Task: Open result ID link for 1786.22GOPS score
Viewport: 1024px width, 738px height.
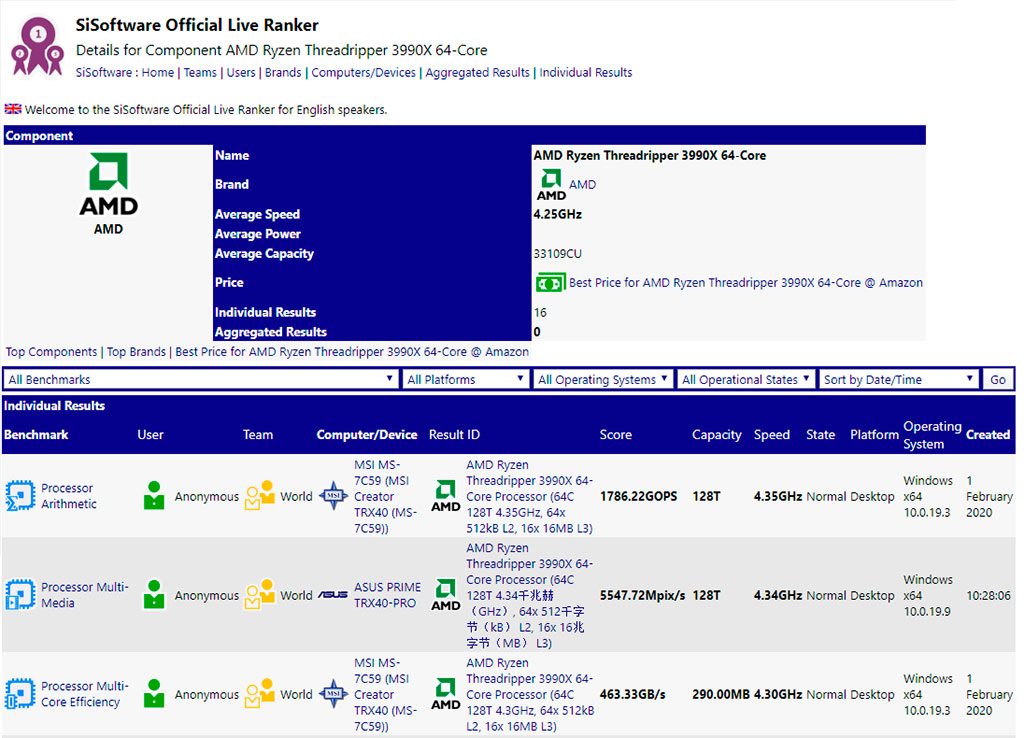Action: (x=529, y=496)
